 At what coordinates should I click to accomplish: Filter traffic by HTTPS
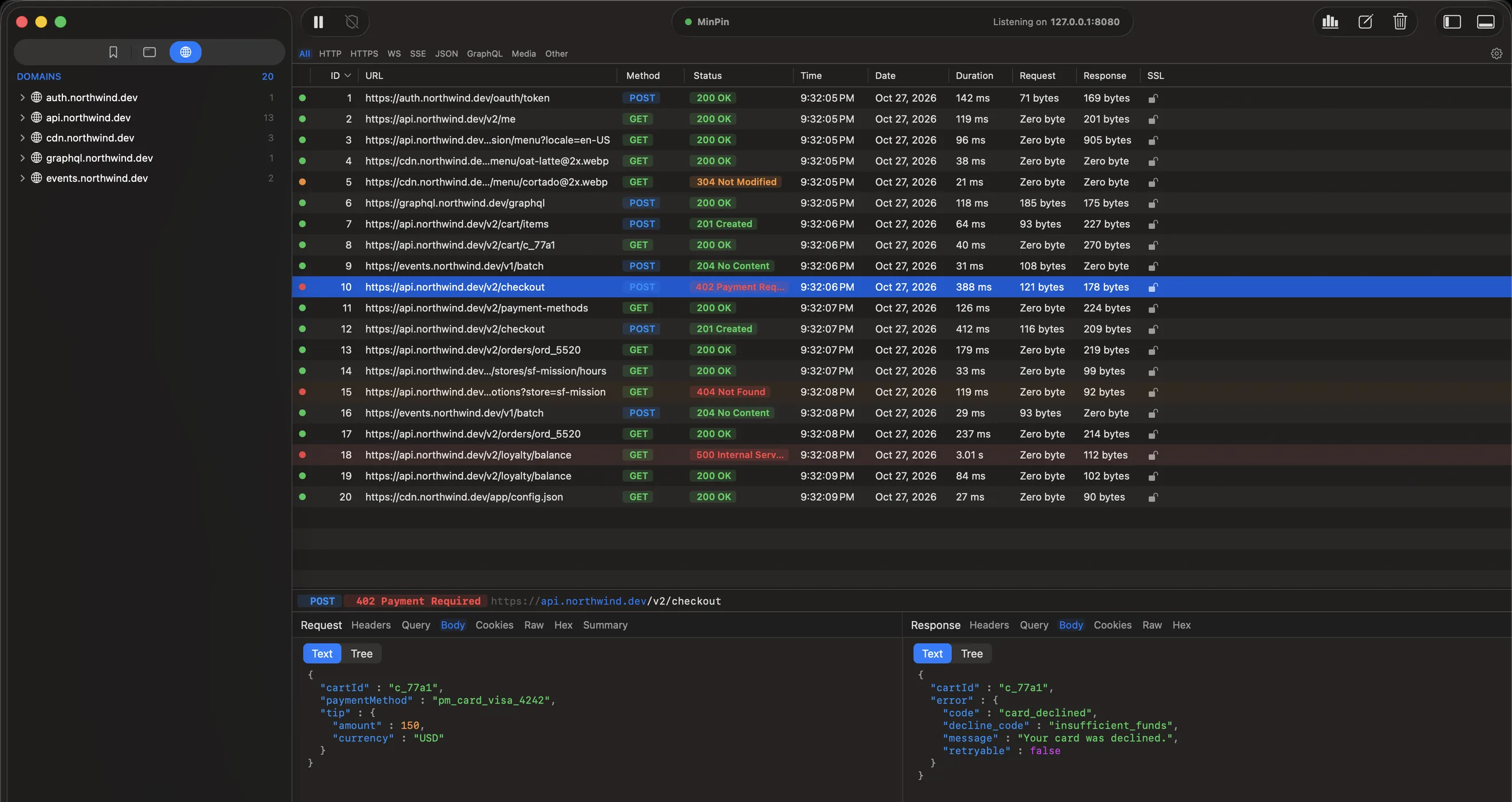364,53
